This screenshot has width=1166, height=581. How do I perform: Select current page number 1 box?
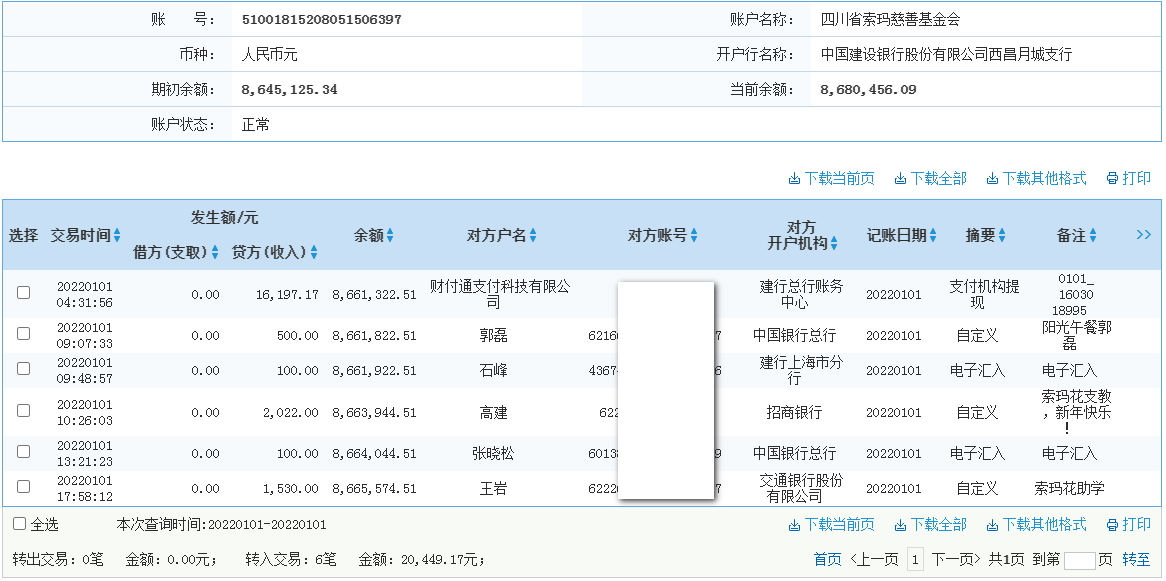point(915,559)
